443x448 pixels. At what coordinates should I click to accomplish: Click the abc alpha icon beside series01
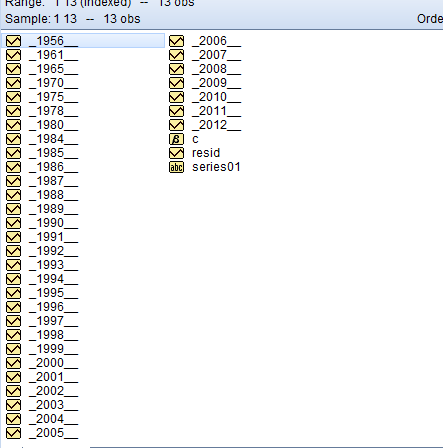(x=176, y=167)
